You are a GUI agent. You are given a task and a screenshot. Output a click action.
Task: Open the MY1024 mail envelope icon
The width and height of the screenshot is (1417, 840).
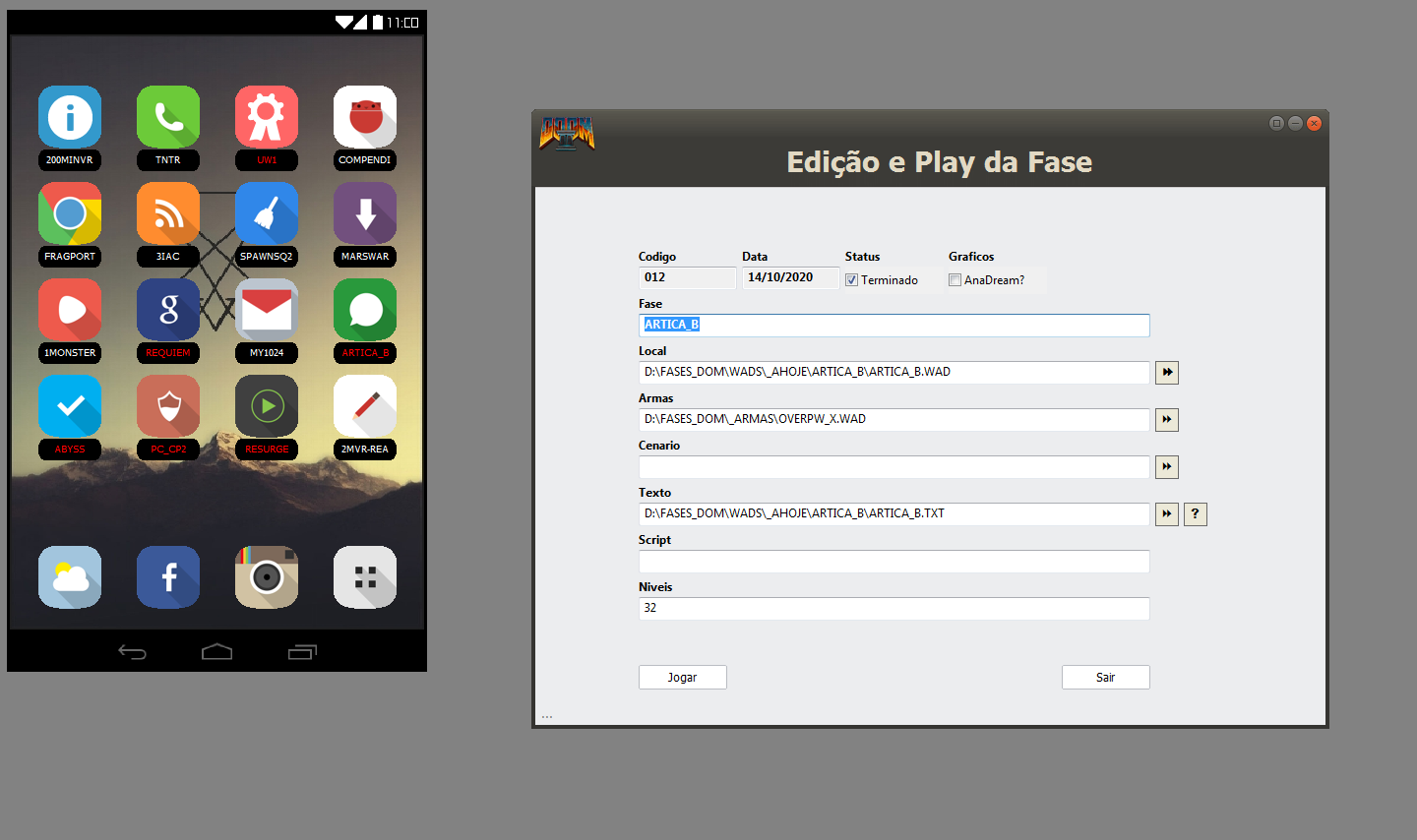pos(267,310)
